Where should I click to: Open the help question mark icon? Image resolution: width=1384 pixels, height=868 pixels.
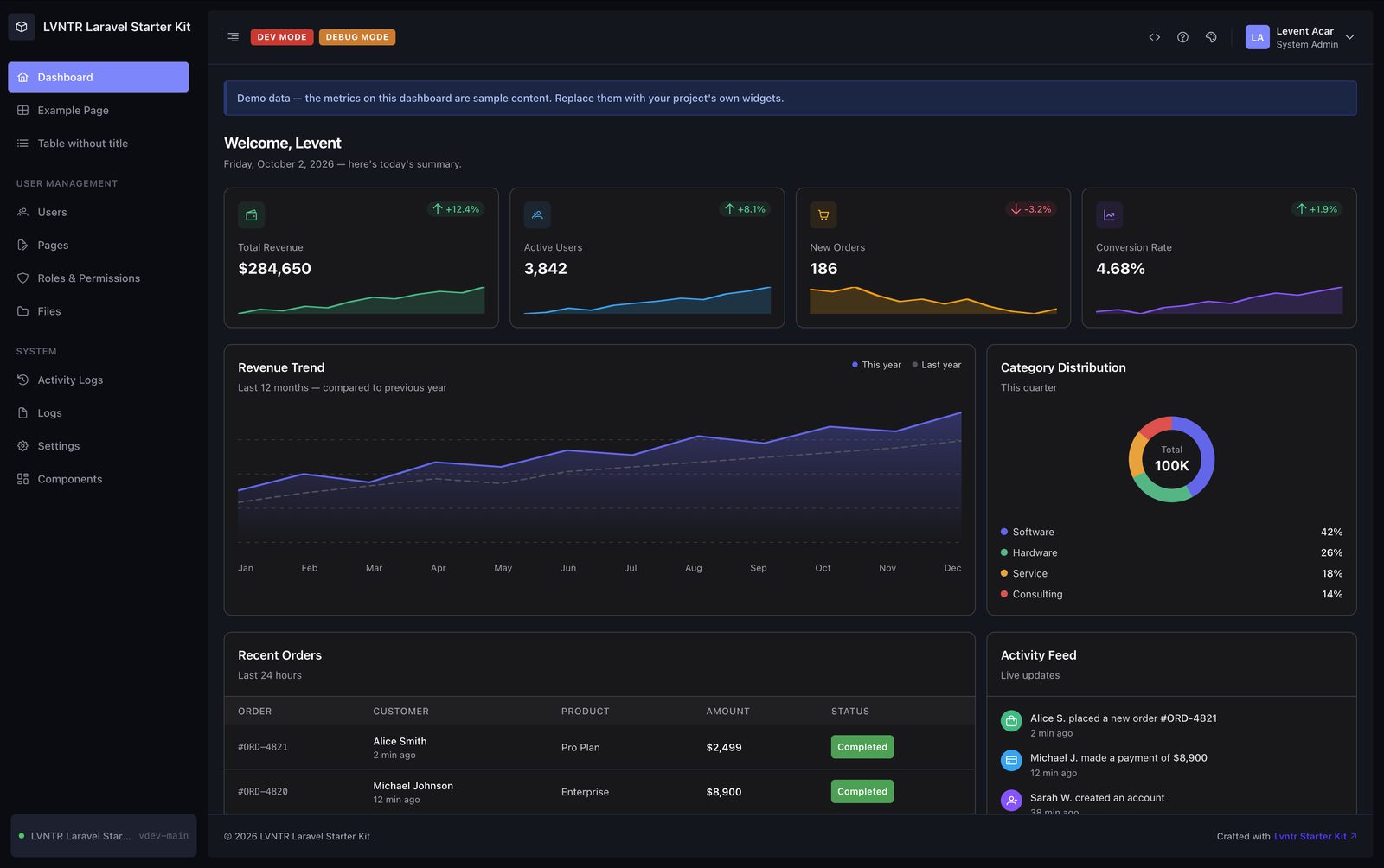tap(1182, 37)
